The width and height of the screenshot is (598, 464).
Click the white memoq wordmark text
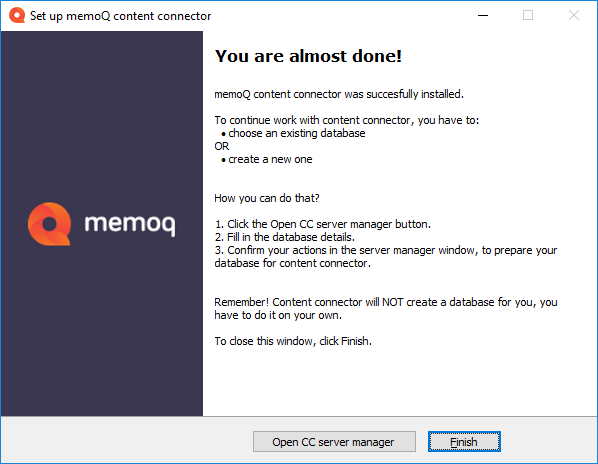(x=130, y=224)
